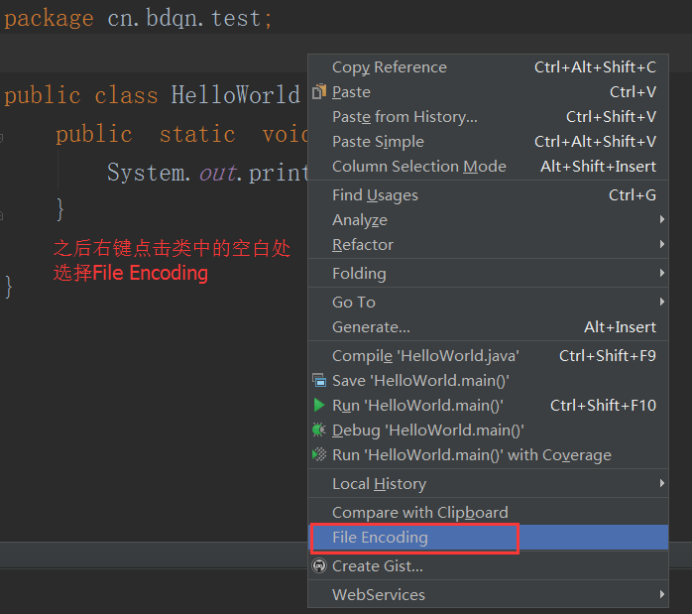Choose Copy Reference from context menu
This screenshot has width=692, height=614.
[x=488, y=67]
